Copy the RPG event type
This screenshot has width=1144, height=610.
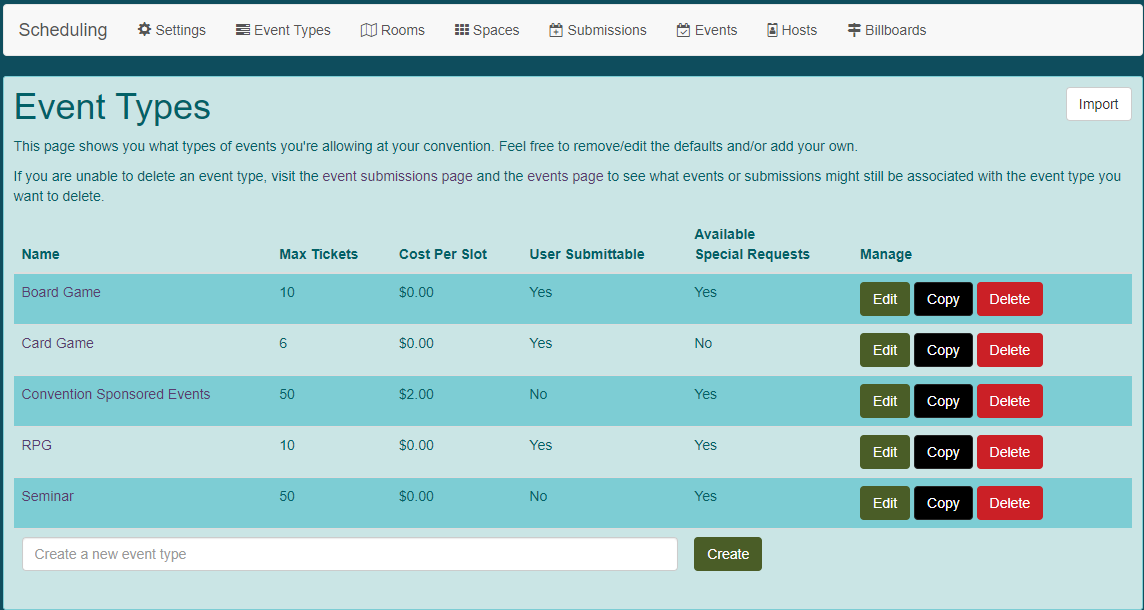[x=943, y=452]
